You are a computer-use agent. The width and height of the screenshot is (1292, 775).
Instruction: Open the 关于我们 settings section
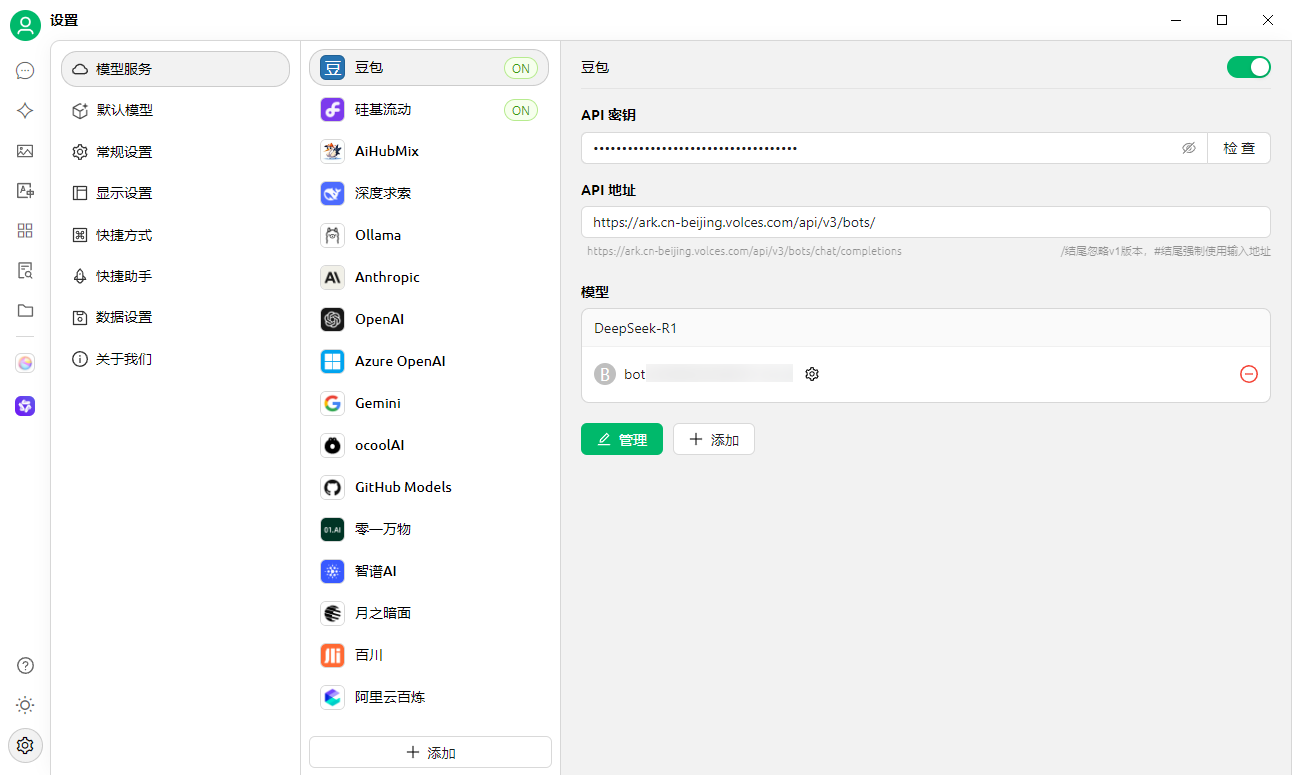click(x=175, y=359)
